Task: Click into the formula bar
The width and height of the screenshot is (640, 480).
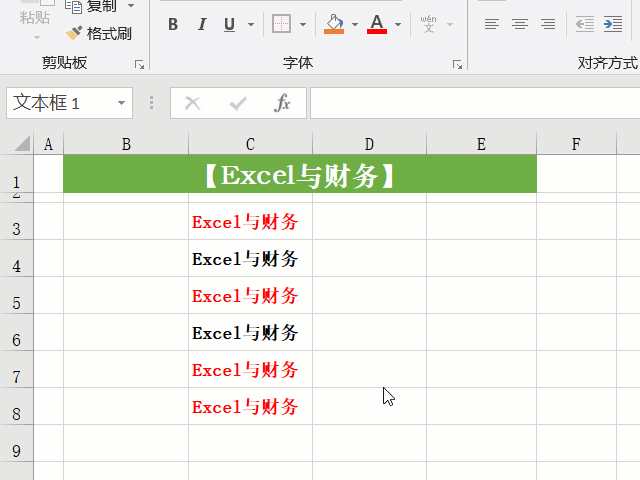Action: click(475, 103)
